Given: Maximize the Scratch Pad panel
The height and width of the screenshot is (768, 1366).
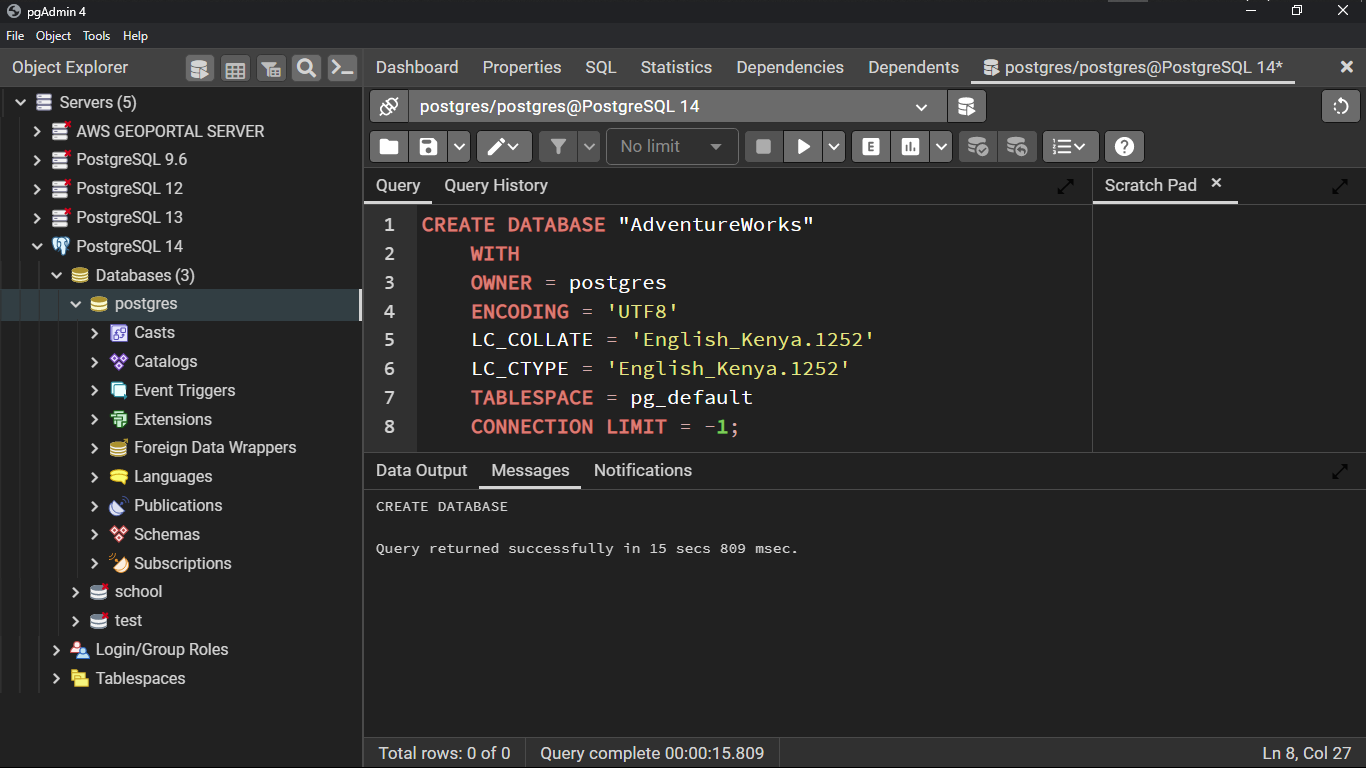Looking at the screenshot, I should (x=1340, y=186).
